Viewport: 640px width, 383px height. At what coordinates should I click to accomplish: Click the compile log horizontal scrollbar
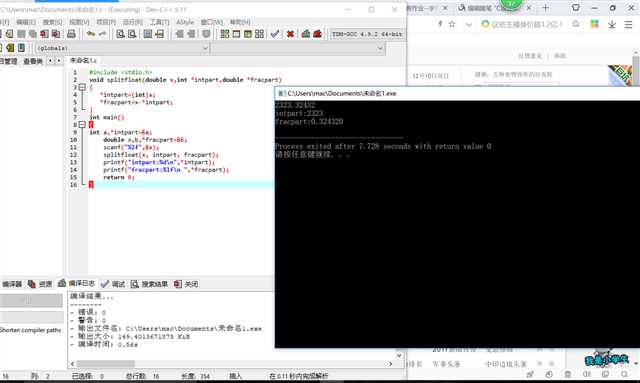click(231, 363)
